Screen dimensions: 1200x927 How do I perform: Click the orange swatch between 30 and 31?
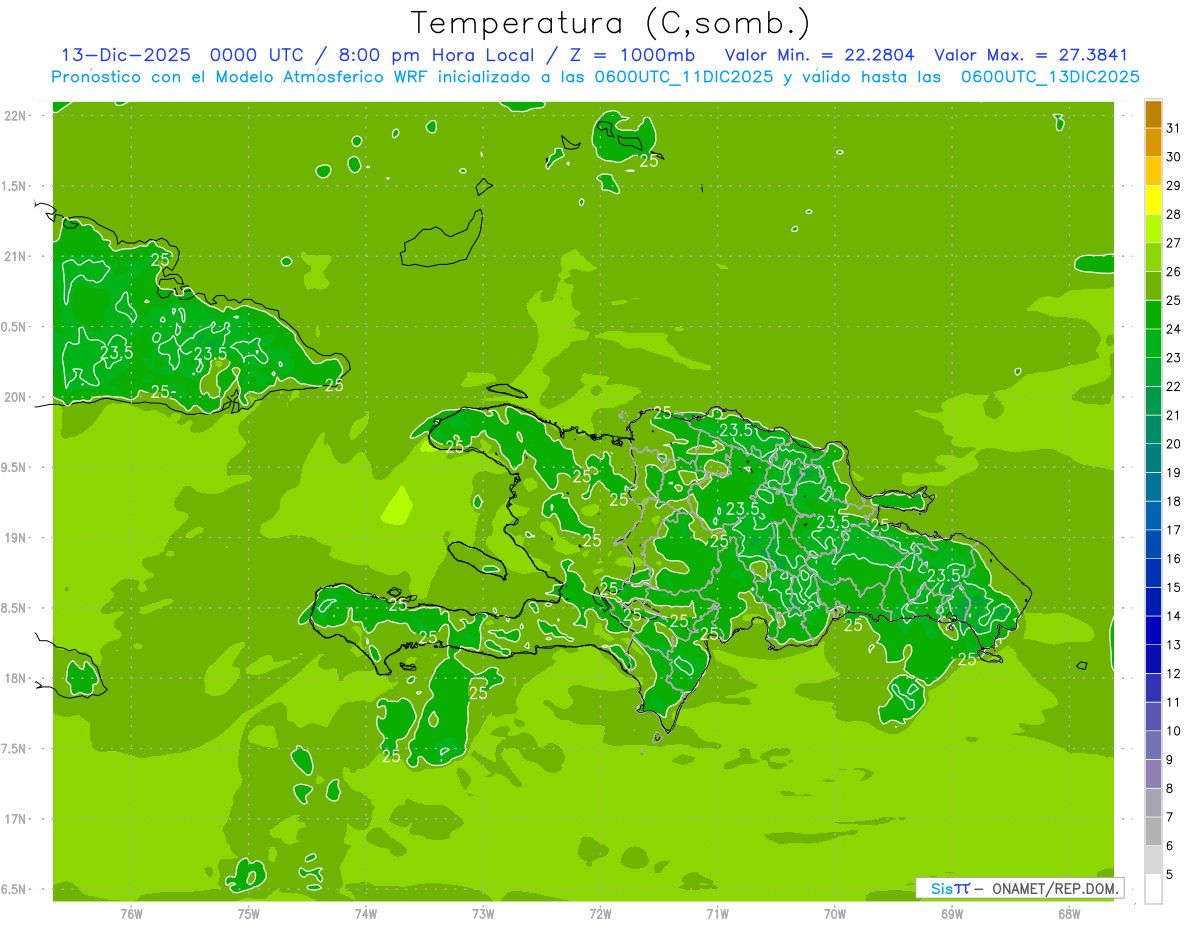[x=1153, y=142]
